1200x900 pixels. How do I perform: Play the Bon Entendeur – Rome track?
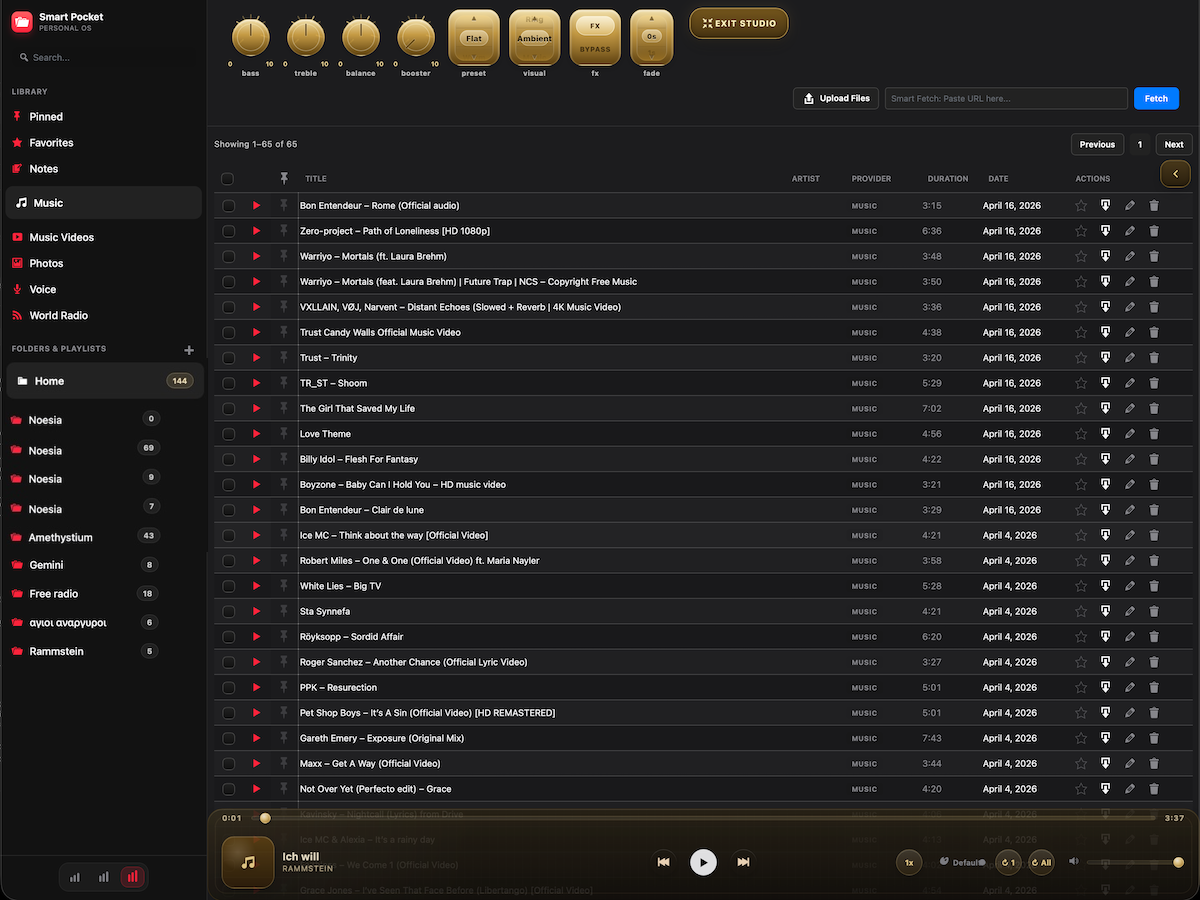[x=257, y=205]
